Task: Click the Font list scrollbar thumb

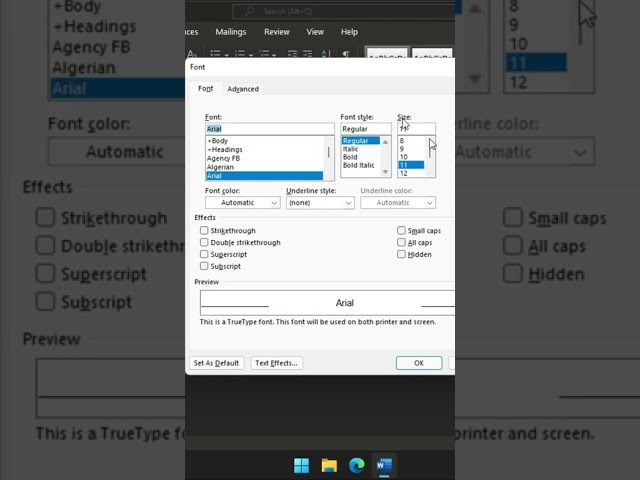Action: click(x=329, y=152)
